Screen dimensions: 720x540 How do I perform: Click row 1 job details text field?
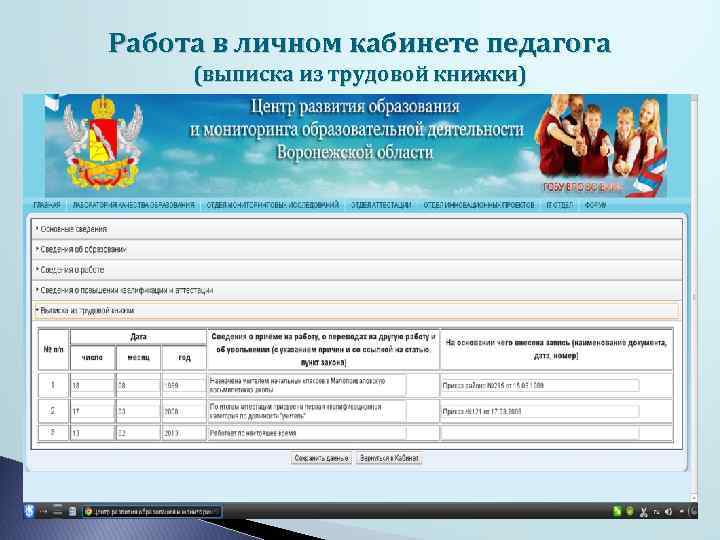coord(307,385)
